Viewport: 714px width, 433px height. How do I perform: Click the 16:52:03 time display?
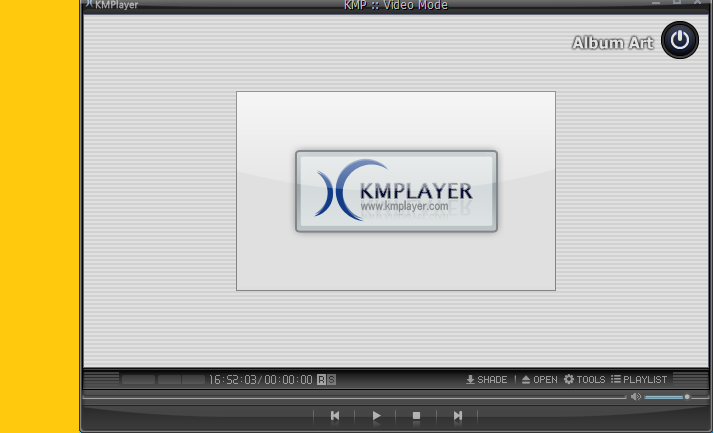232,380
